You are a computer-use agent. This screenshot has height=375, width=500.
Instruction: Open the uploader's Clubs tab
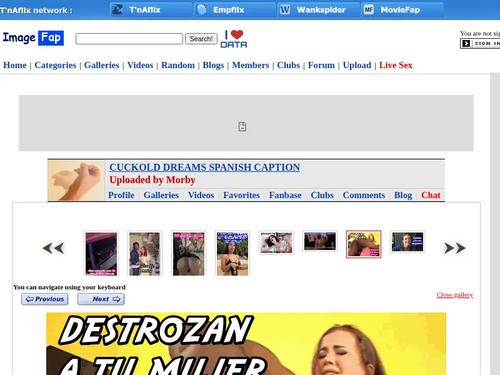(322, 195)
